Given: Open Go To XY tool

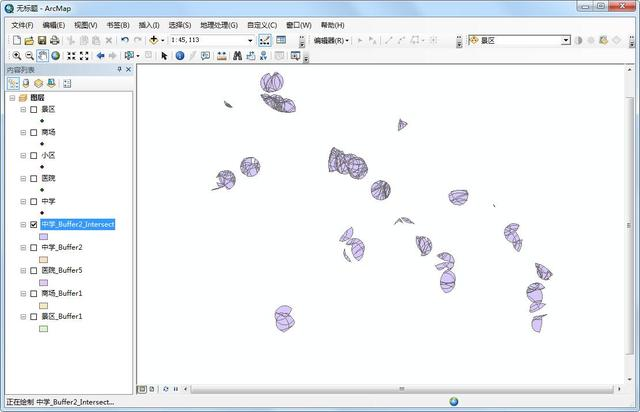Looking at the screenshot, I should click(263, 56).
